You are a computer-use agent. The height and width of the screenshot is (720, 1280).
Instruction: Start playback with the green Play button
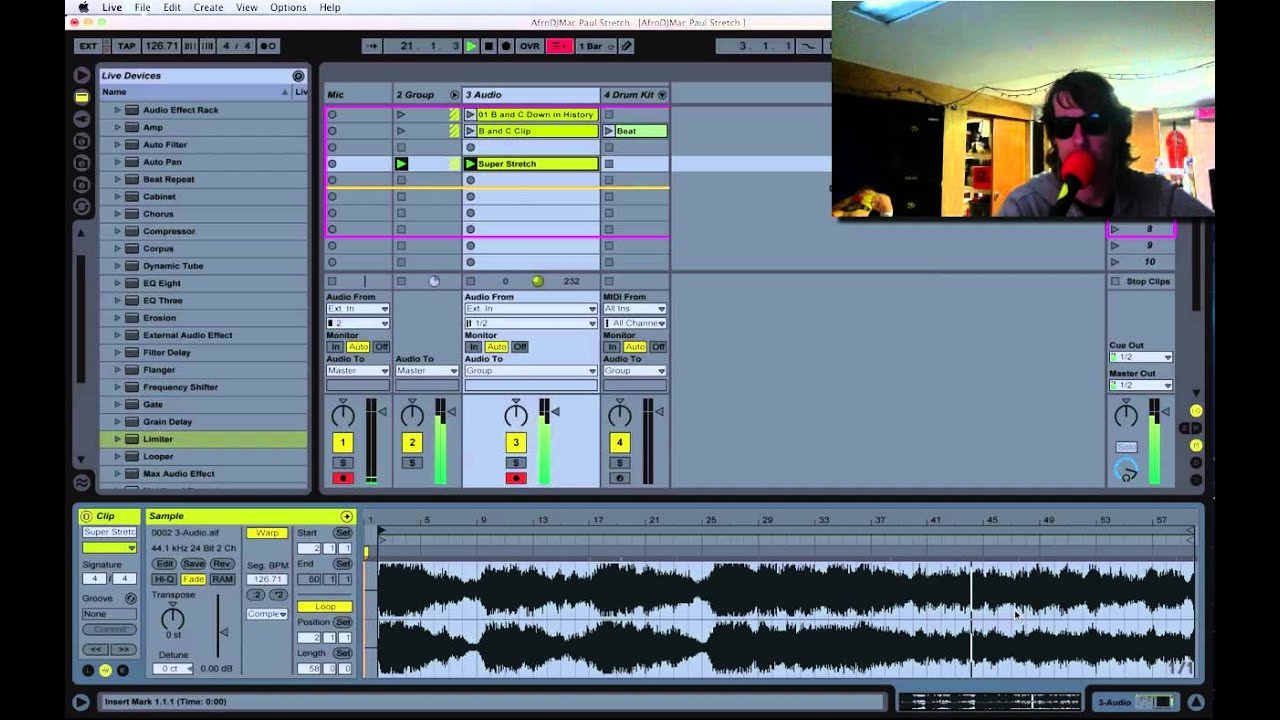(471, 46)
